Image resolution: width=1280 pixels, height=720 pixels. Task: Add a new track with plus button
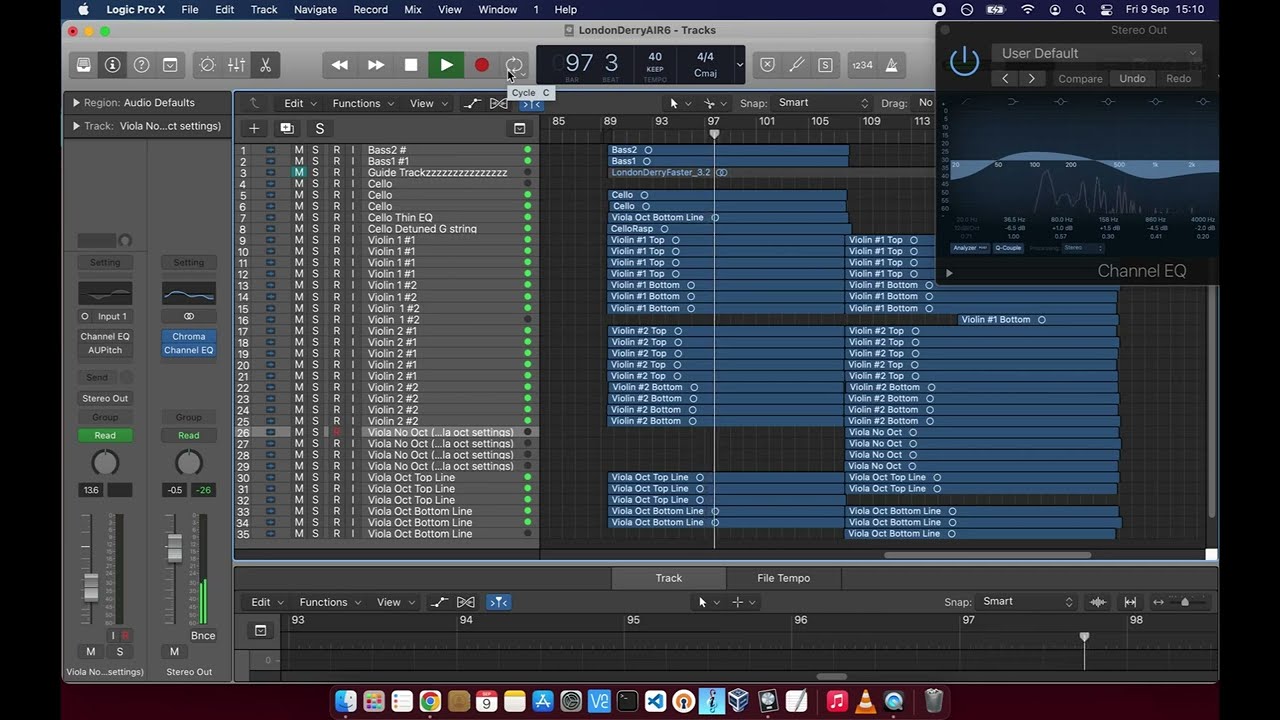coord(254,128)
